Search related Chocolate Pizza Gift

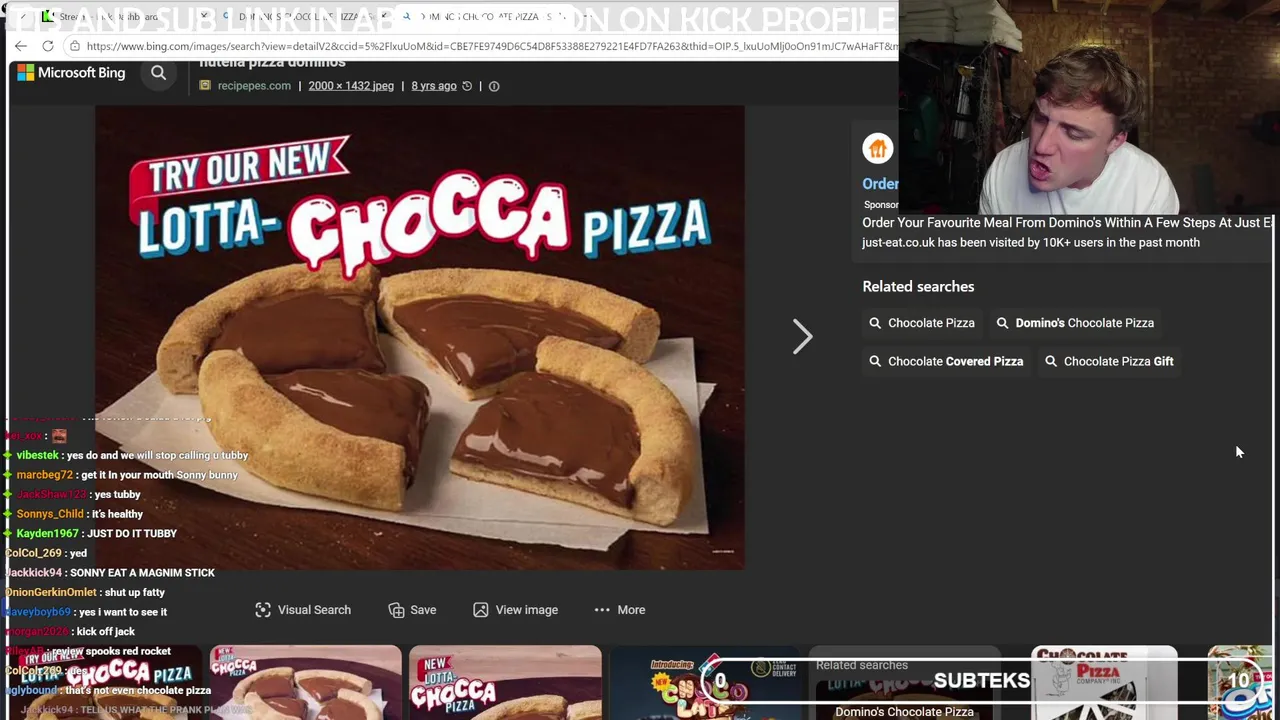coord(1109,361)
